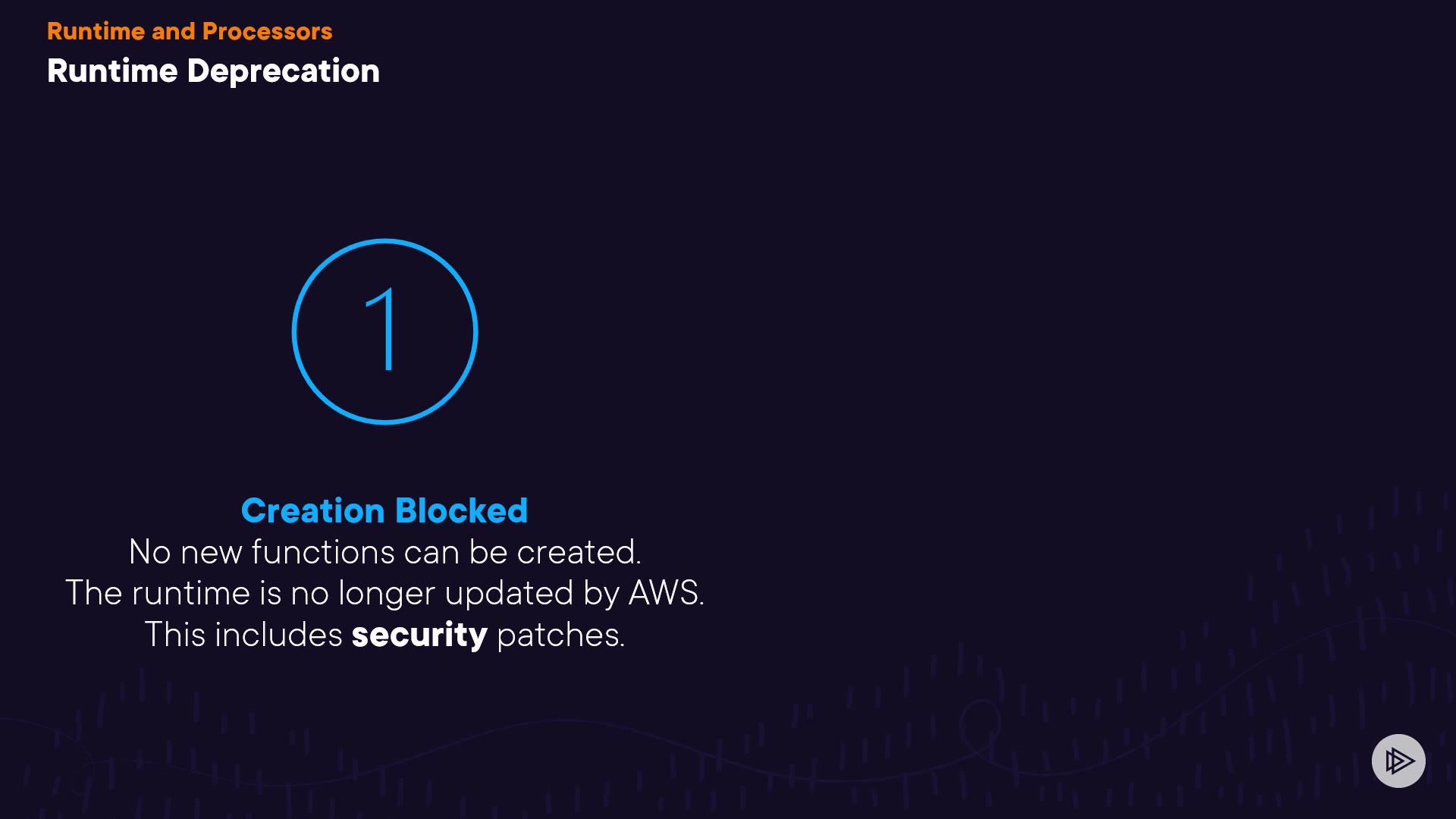The width and height of the screenshot is (1456, 819).
Task: Click the Pluralsight play logo icon
Action: tap(1398, 761)
